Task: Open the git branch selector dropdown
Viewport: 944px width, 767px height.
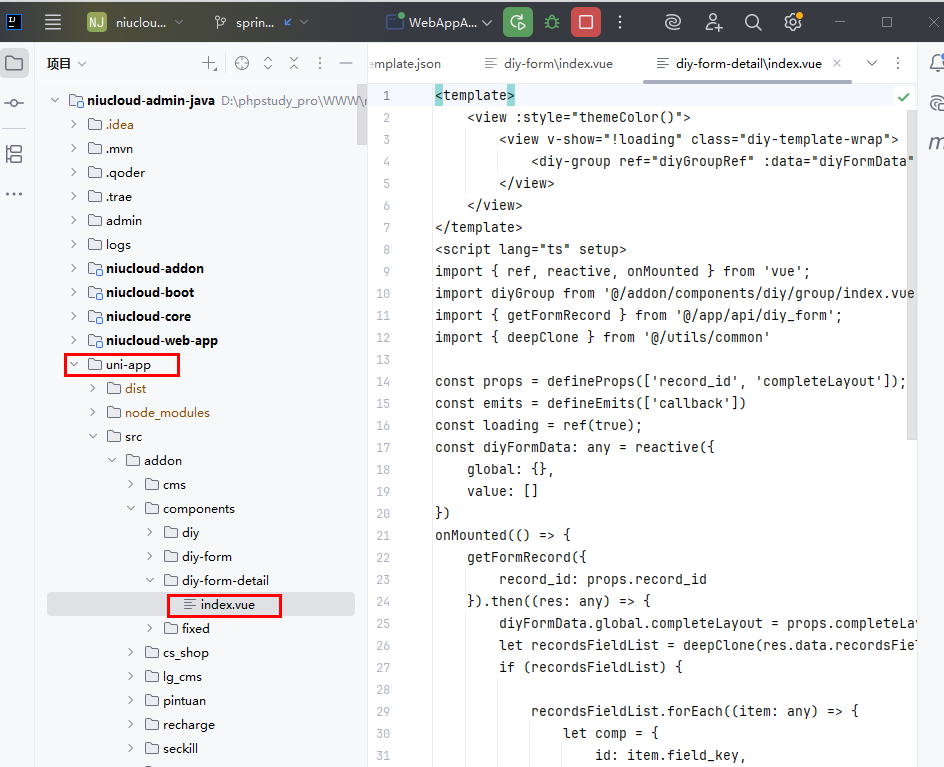Action: (260, 22)
